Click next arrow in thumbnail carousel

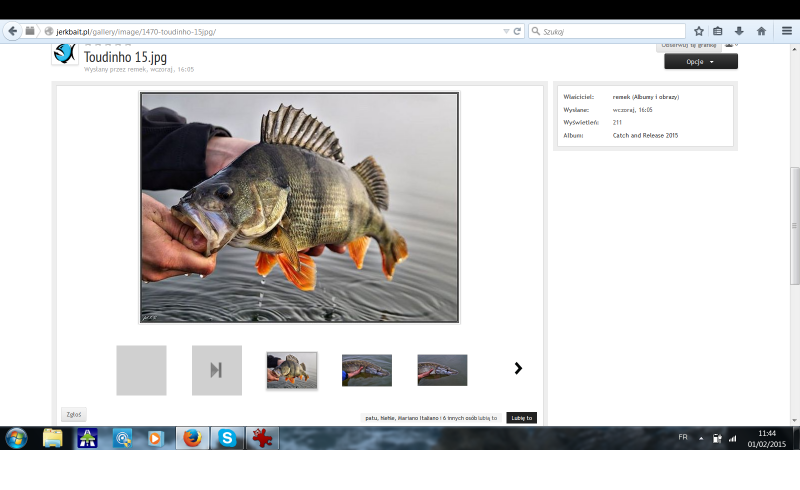point(518,368)
